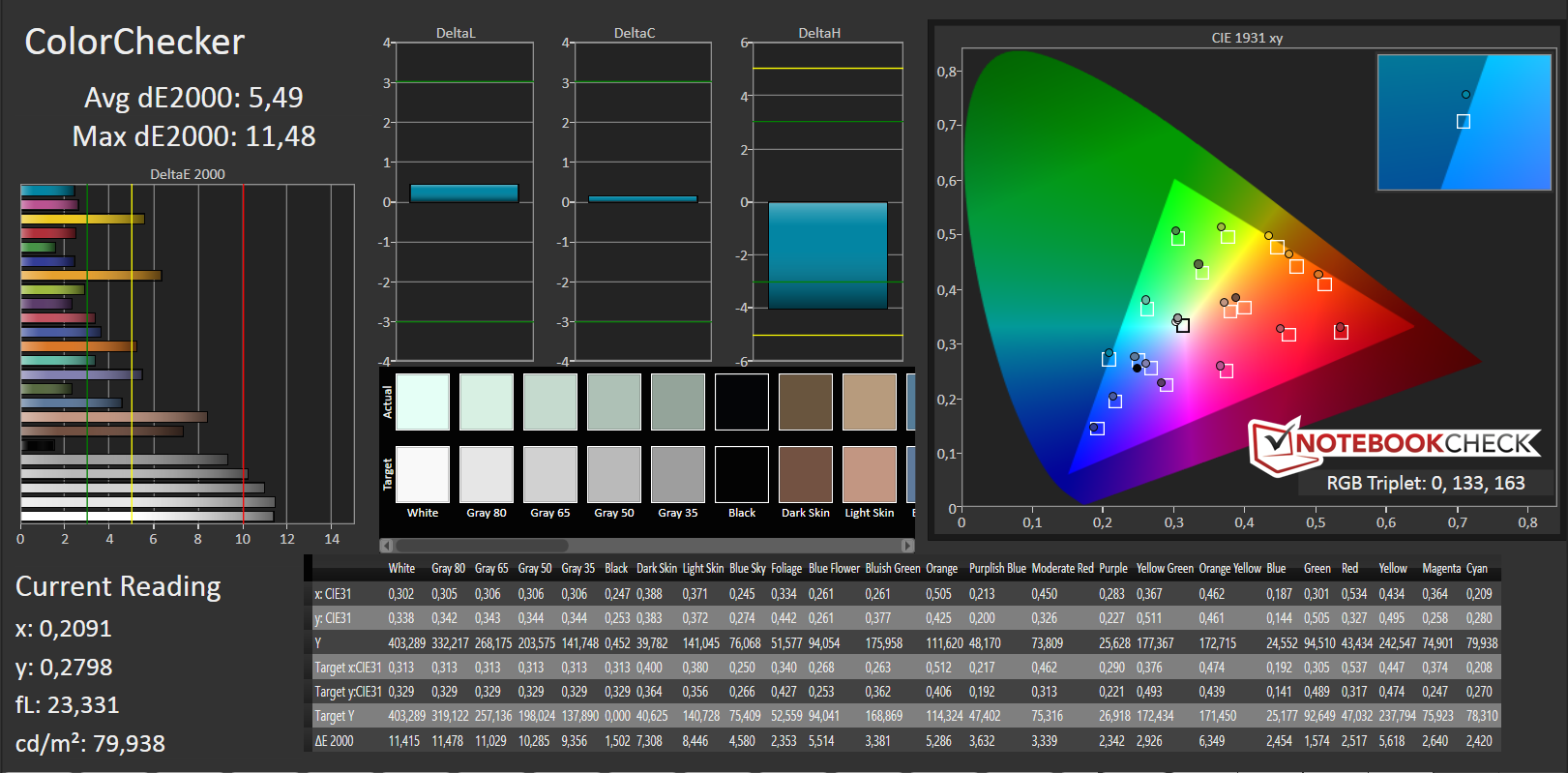The image size is (1568, 773).
Task: Click the Target Y row label
Action: 335,717
